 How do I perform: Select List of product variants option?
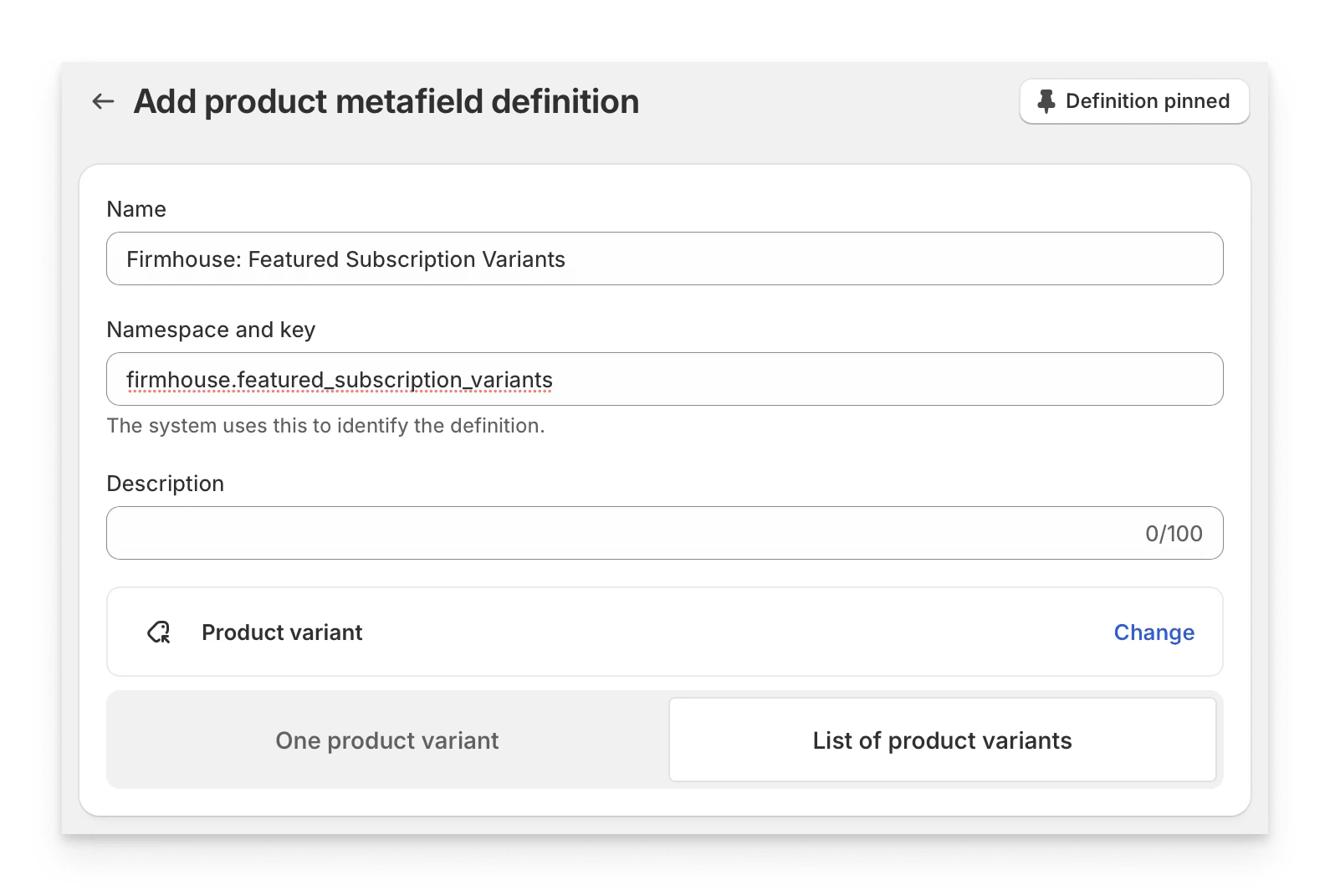[942, 740]
